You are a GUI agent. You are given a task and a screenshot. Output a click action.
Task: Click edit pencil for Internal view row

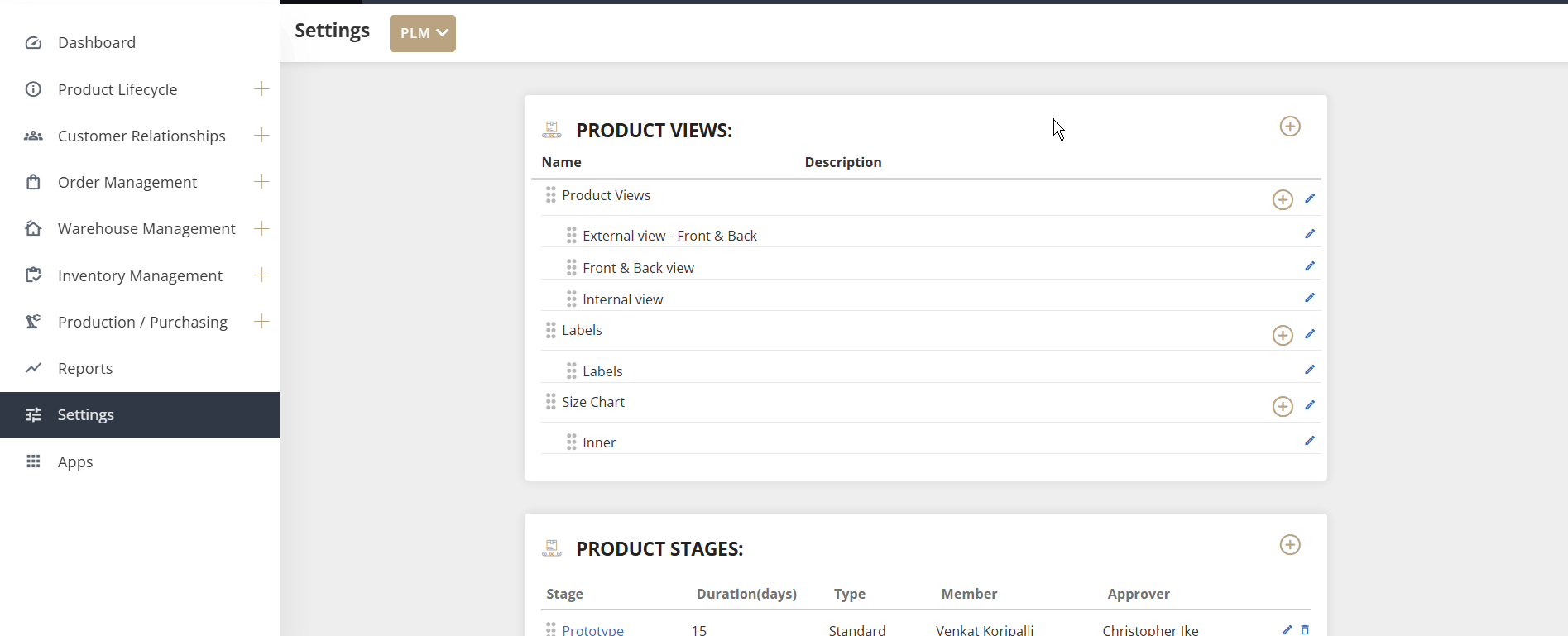pos(1309,298)
